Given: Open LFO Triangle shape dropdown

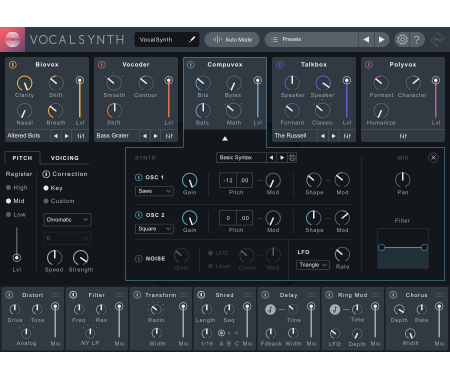Looking at the screenshot, I should click(x=313, y=265).
